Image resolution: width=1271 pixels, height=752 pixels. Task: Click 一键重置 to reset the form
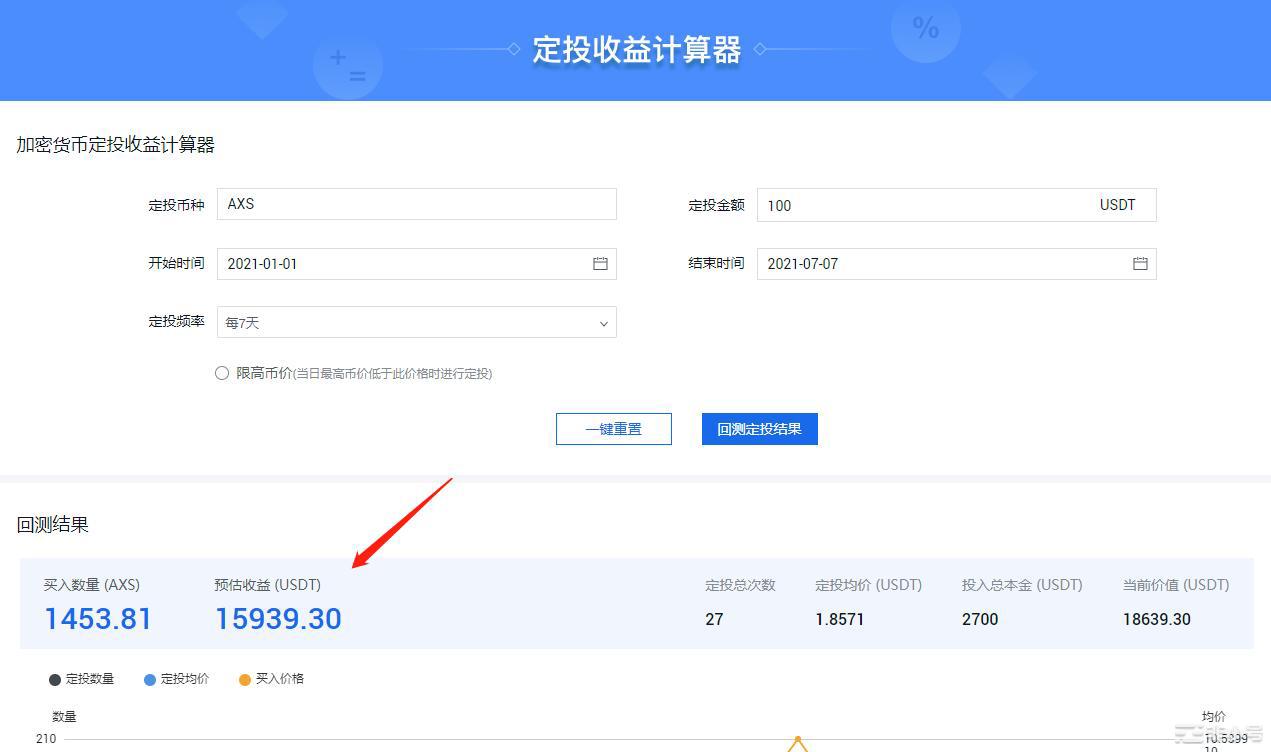(x=613, y=429)
